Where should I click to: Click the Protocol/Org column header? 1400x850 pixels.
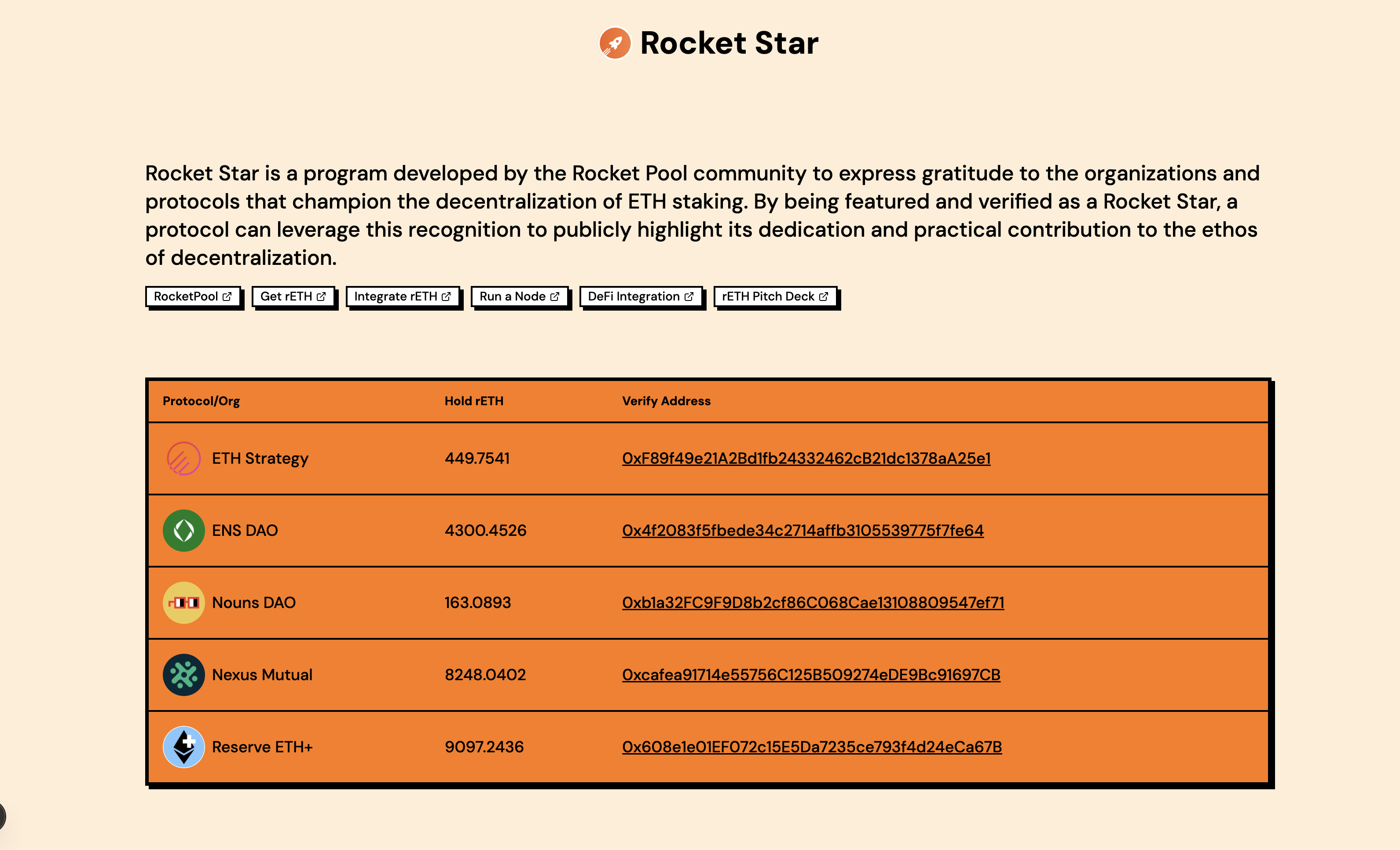pyautogui.click(x=201, y=401)
